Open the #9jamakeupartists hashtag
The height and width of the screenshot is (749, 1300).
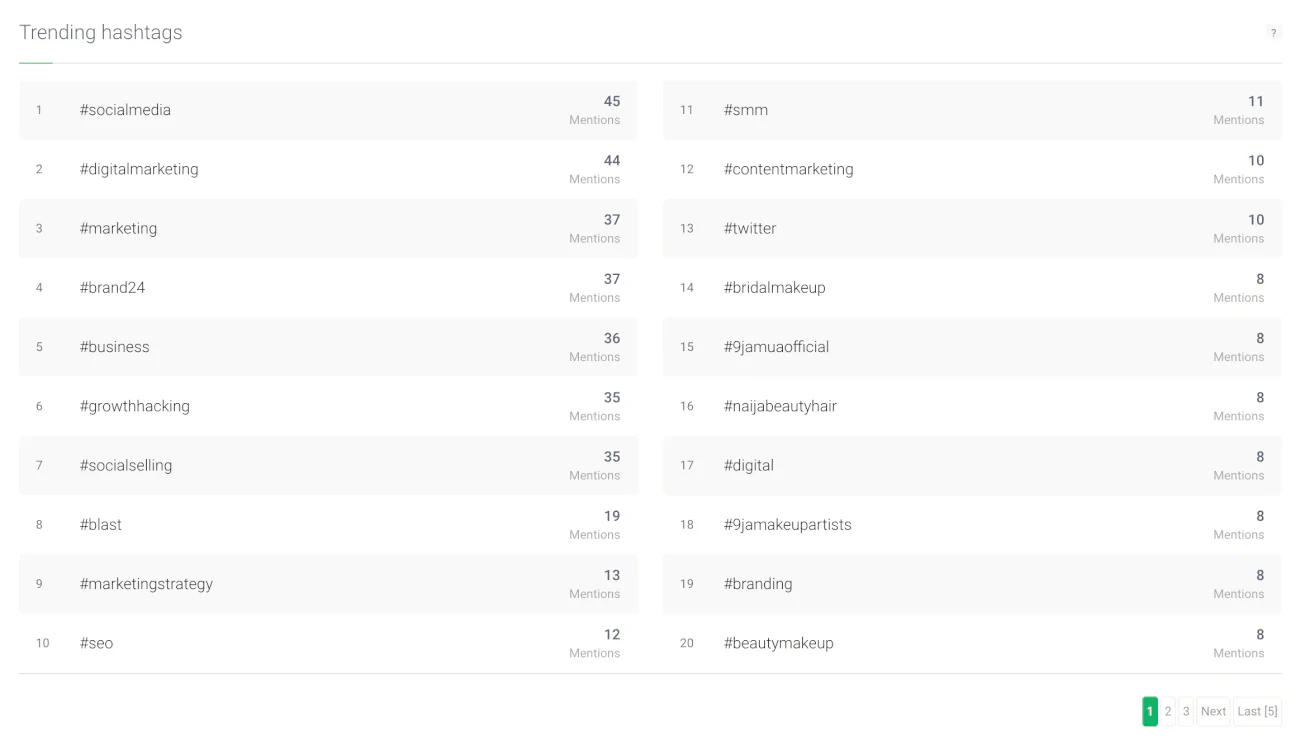(x=787, y=525)
